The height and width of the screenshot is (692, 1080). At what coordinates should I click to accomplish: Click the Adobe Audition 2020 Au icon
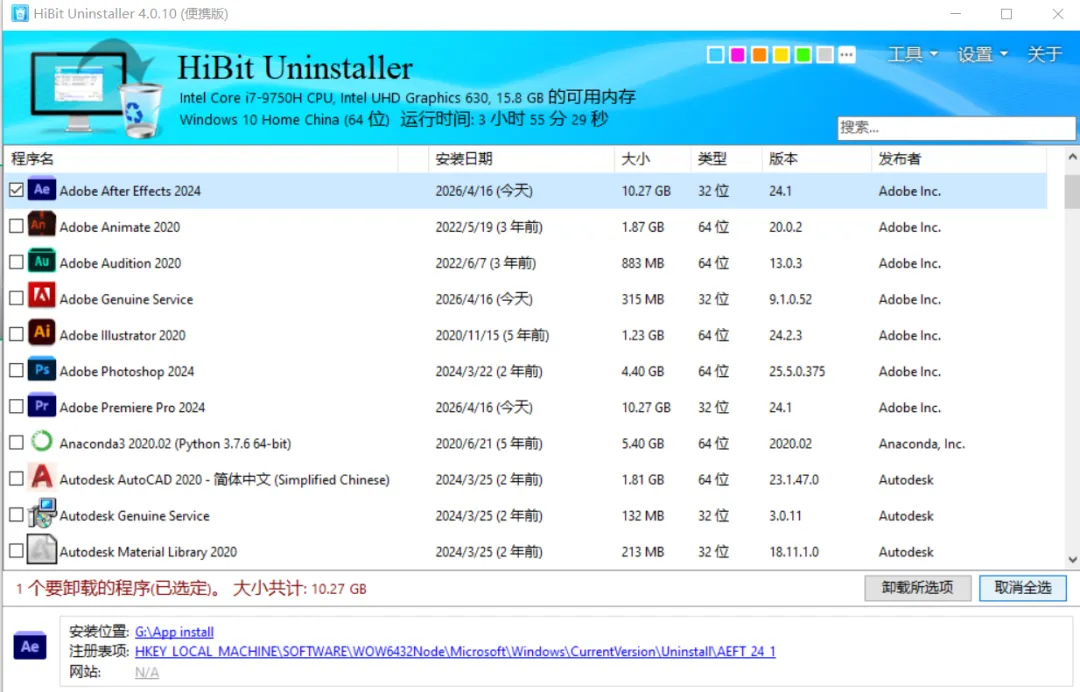[41, 262]
